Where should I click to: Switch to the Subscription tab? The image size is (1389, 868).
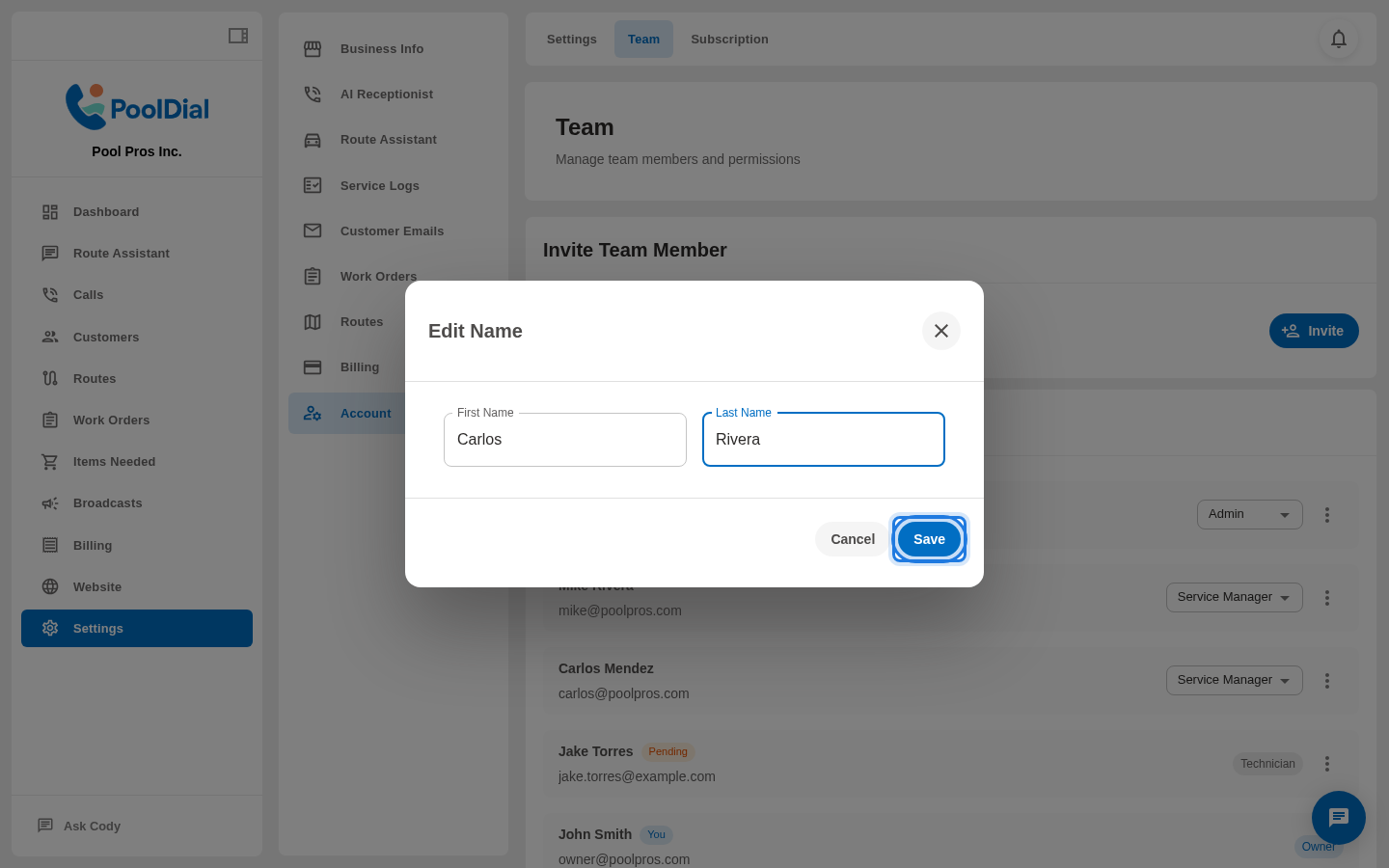[729, 39]
